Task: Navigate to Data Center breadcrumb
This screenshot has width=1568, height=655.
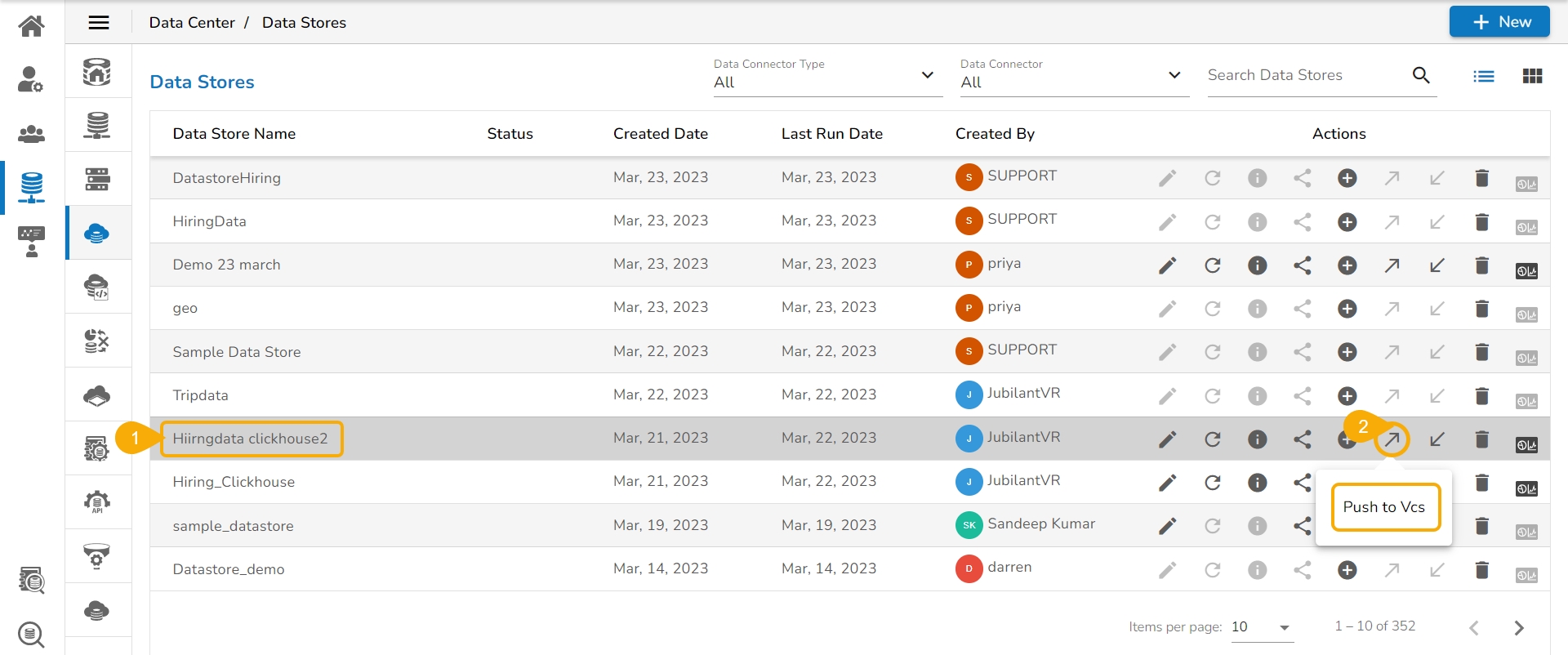Action: point(192,23)
